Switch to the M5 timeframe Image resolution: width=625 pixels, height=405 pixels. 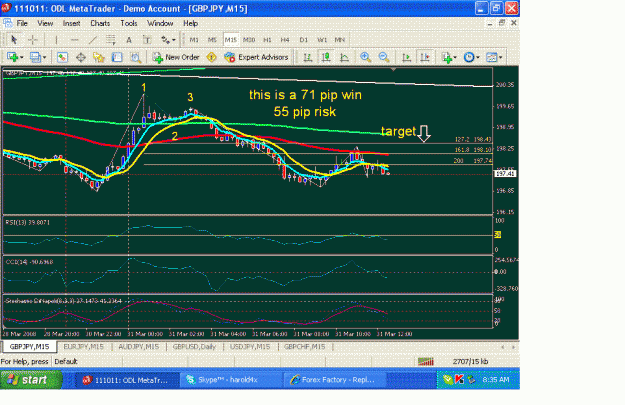[212, 40]
